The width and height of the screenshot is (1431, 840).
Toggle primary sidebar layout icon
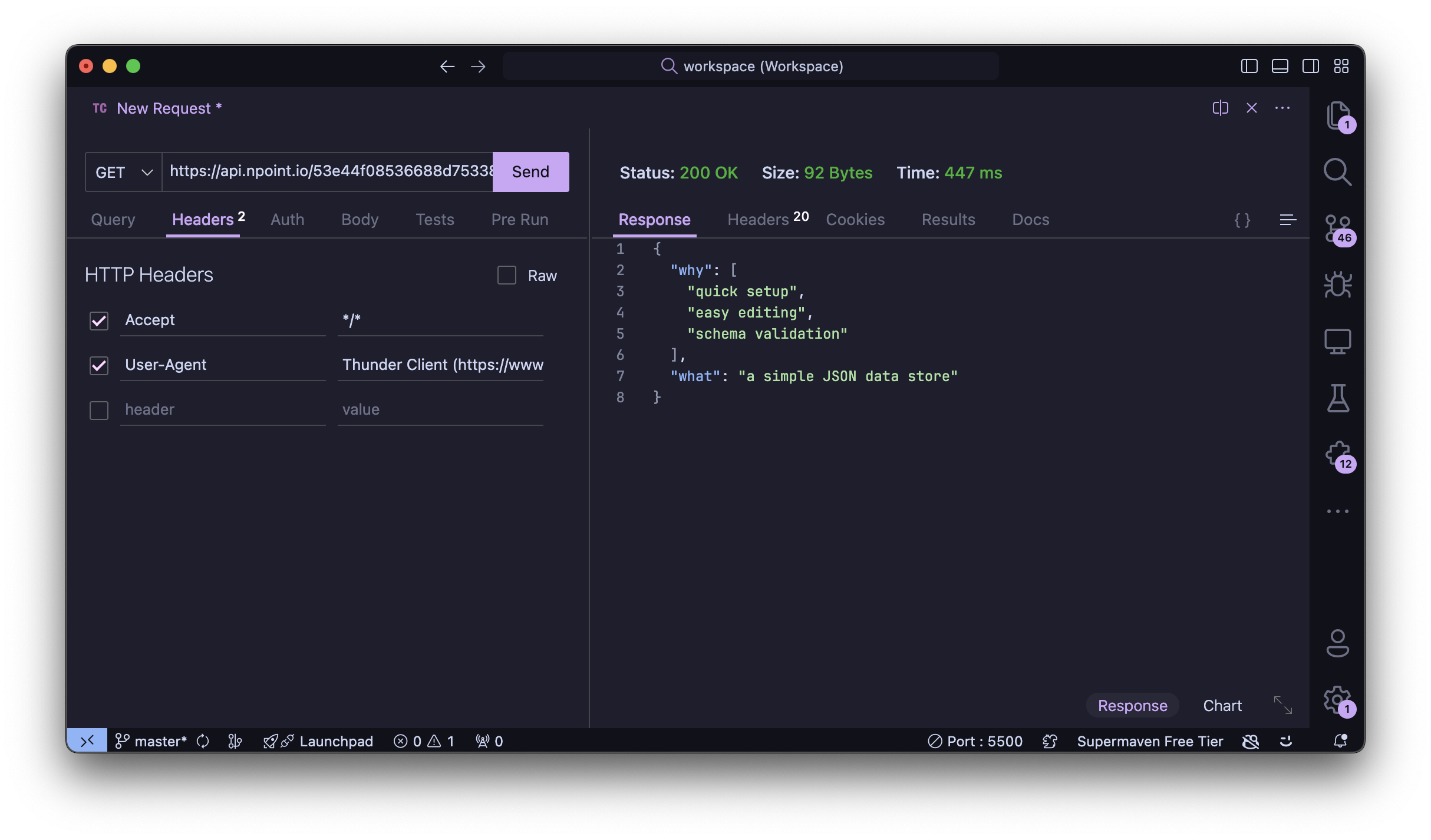point(1249,67)
